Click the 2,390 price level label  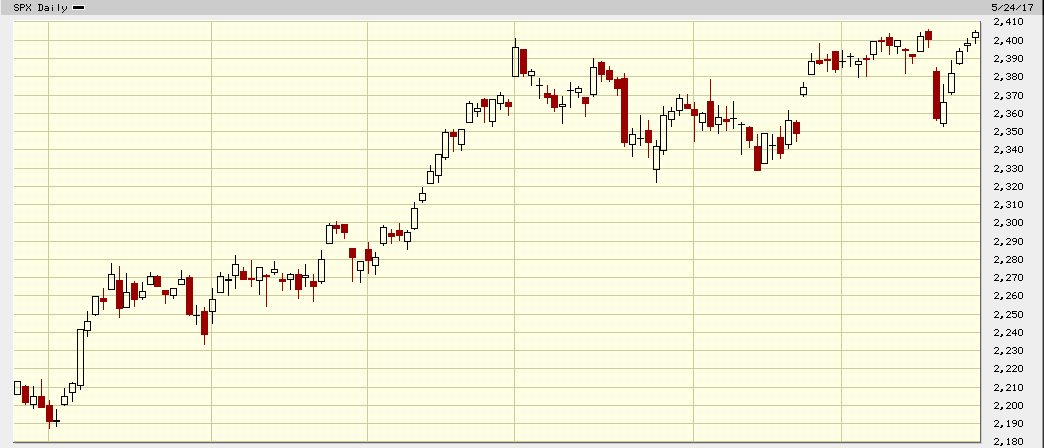point(1008,59)
